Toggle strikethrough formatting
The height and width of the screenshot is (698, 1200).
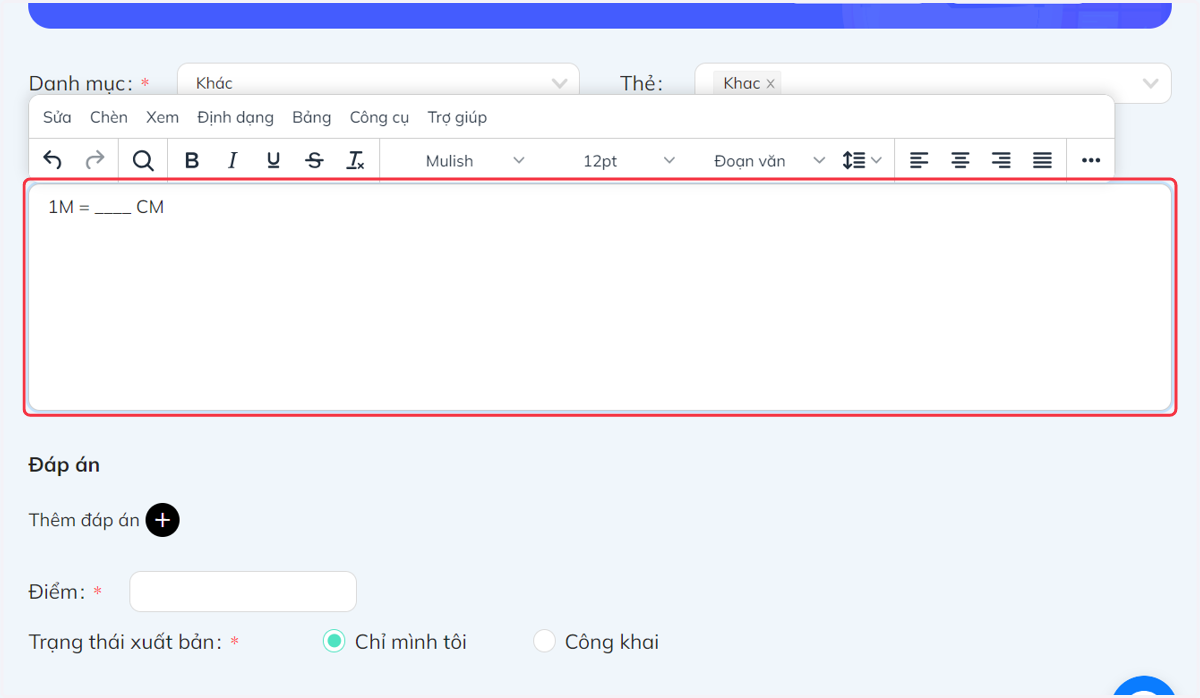click(x=315, y=160)
